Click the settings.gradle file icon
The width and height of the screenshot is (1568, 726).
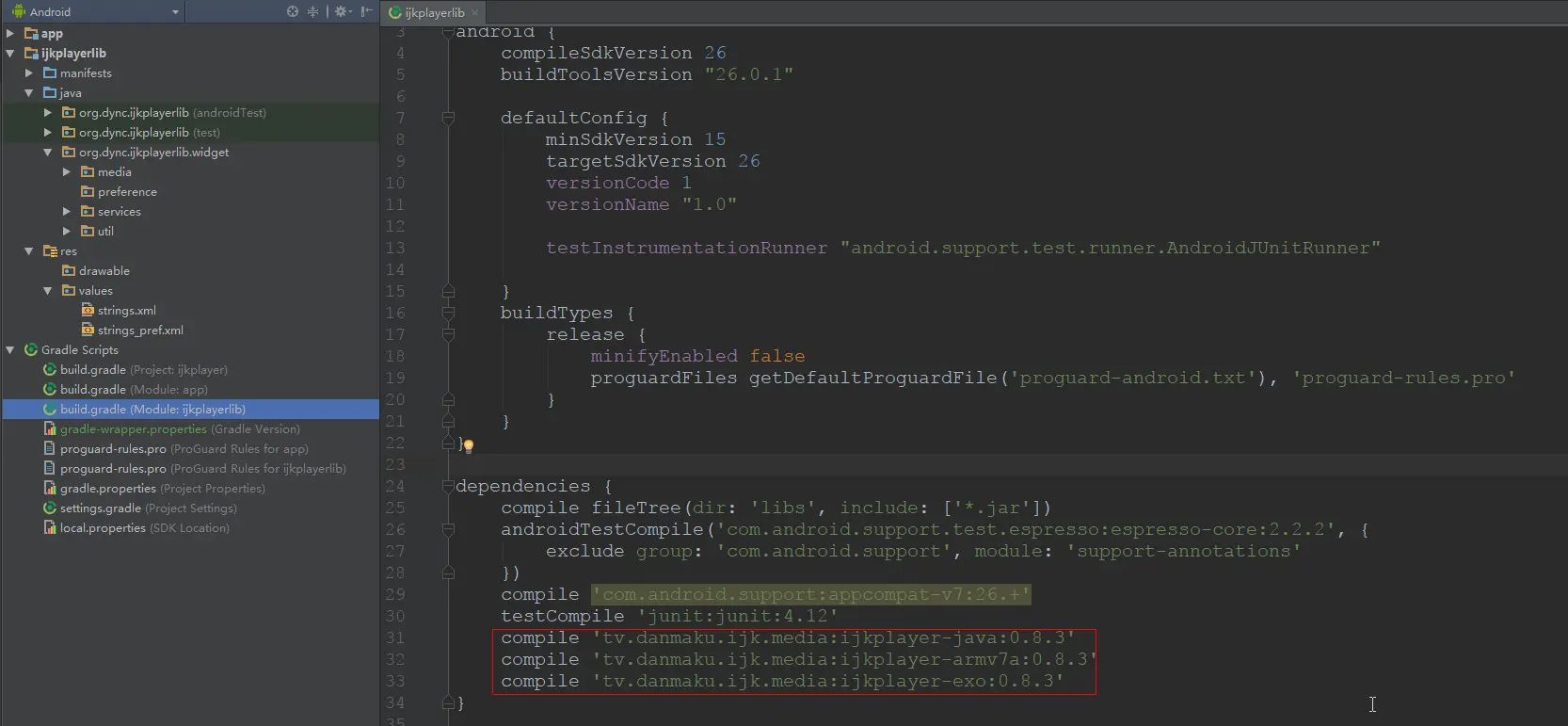pyautogui.click(x=50, y=508)
